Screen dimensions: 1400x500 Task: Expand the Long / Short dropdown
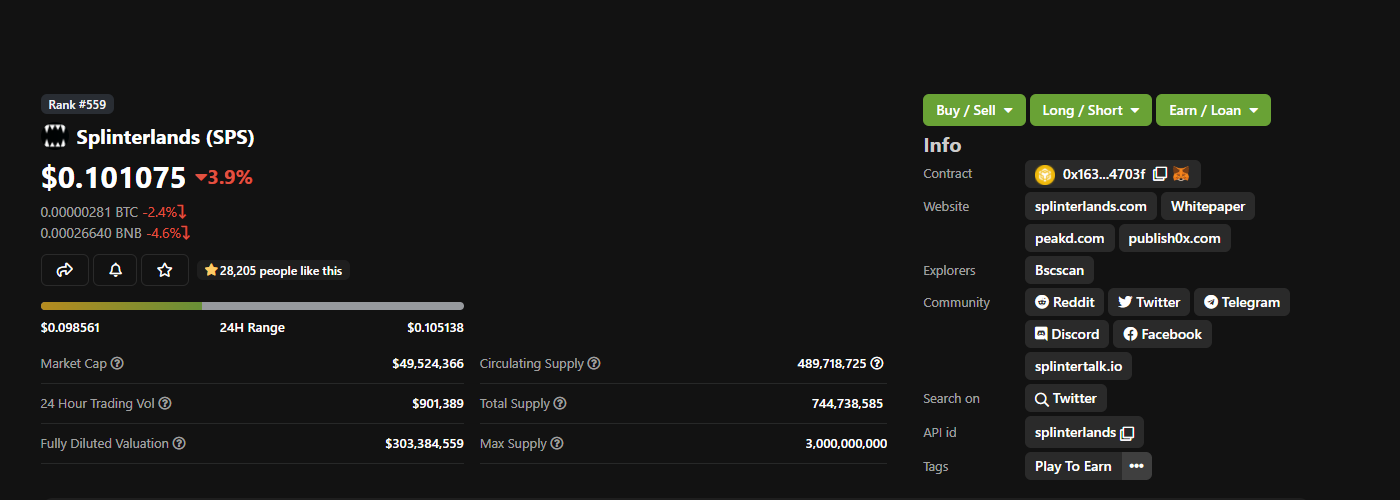click(x=1091, y=110)
